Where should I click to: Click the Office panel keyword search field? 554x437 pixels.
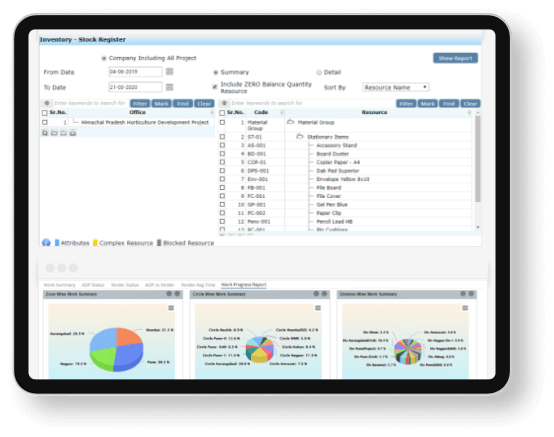coord(90,103)
